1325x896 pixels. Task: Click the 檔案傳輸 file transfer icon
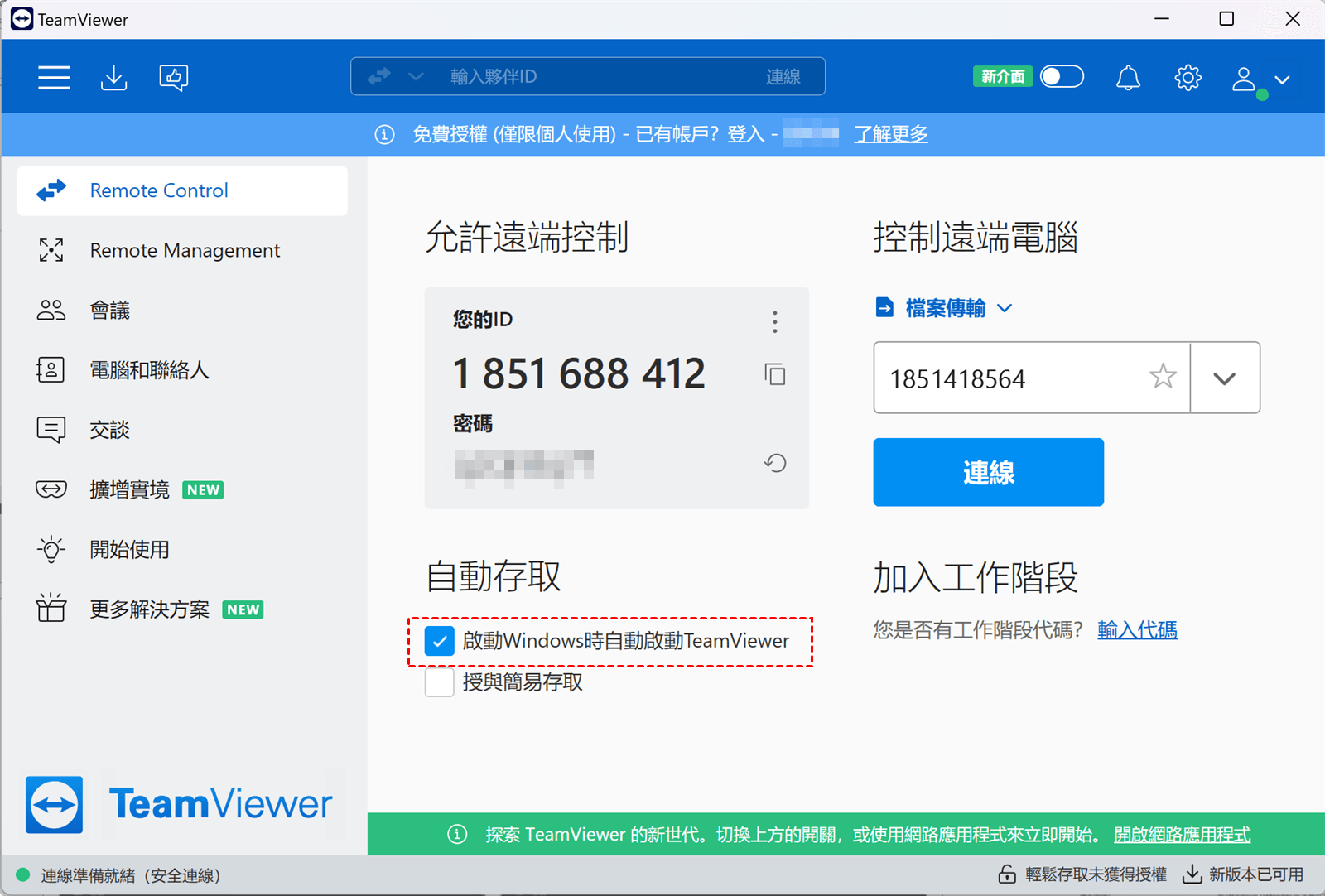click(884, 308)
